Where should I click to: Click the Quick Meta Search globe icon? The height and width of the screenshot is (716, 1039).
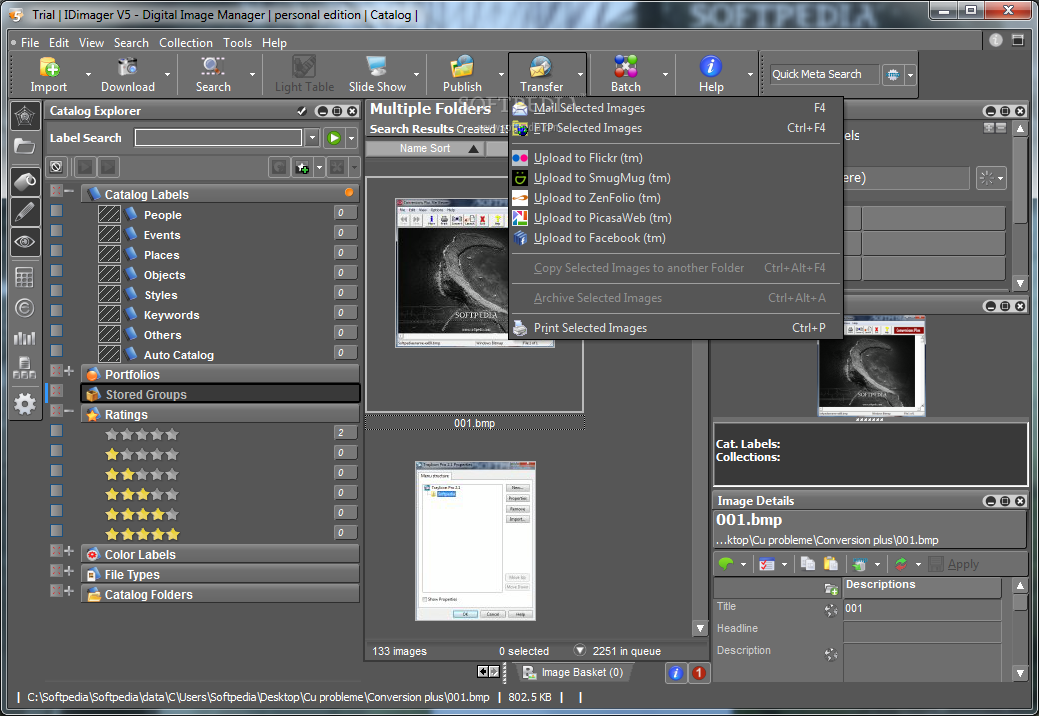(893, 75)
